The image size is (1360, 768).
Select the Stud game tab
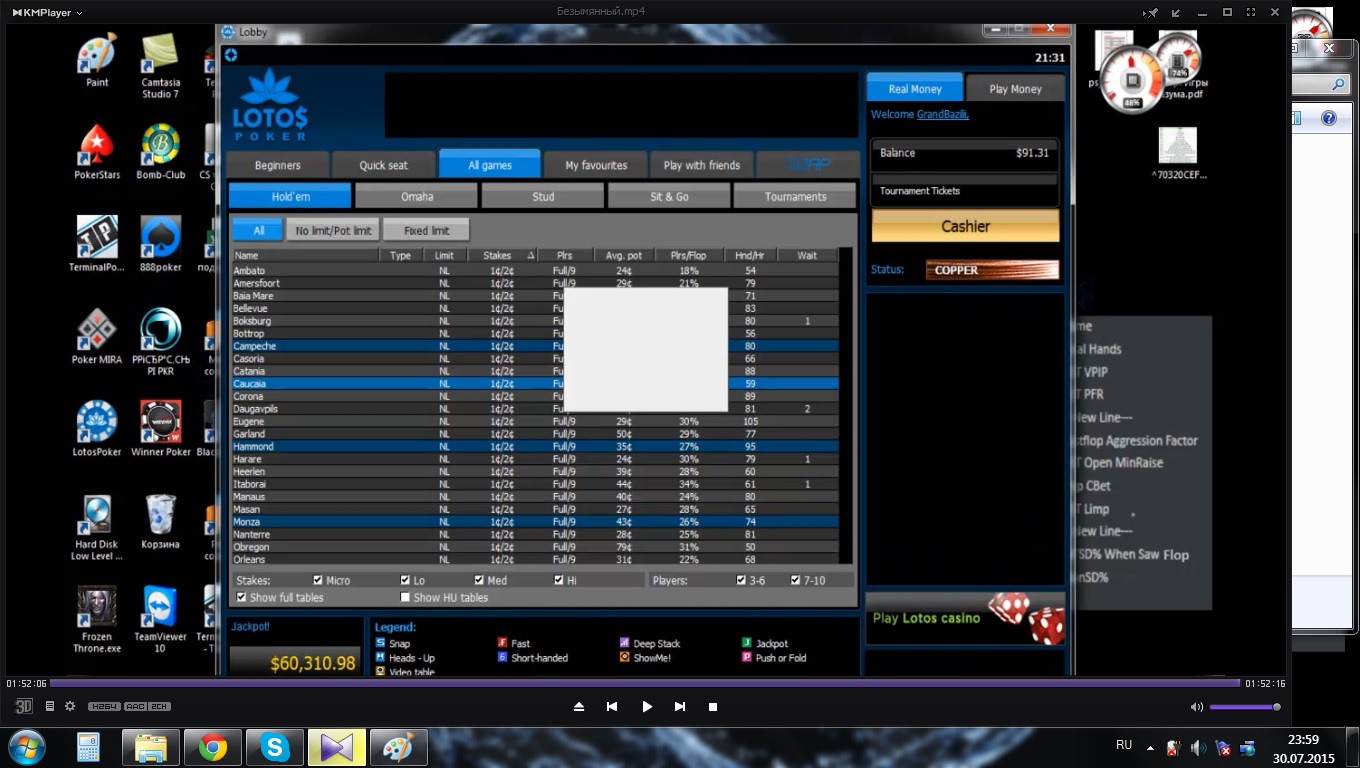click(543, 196)
